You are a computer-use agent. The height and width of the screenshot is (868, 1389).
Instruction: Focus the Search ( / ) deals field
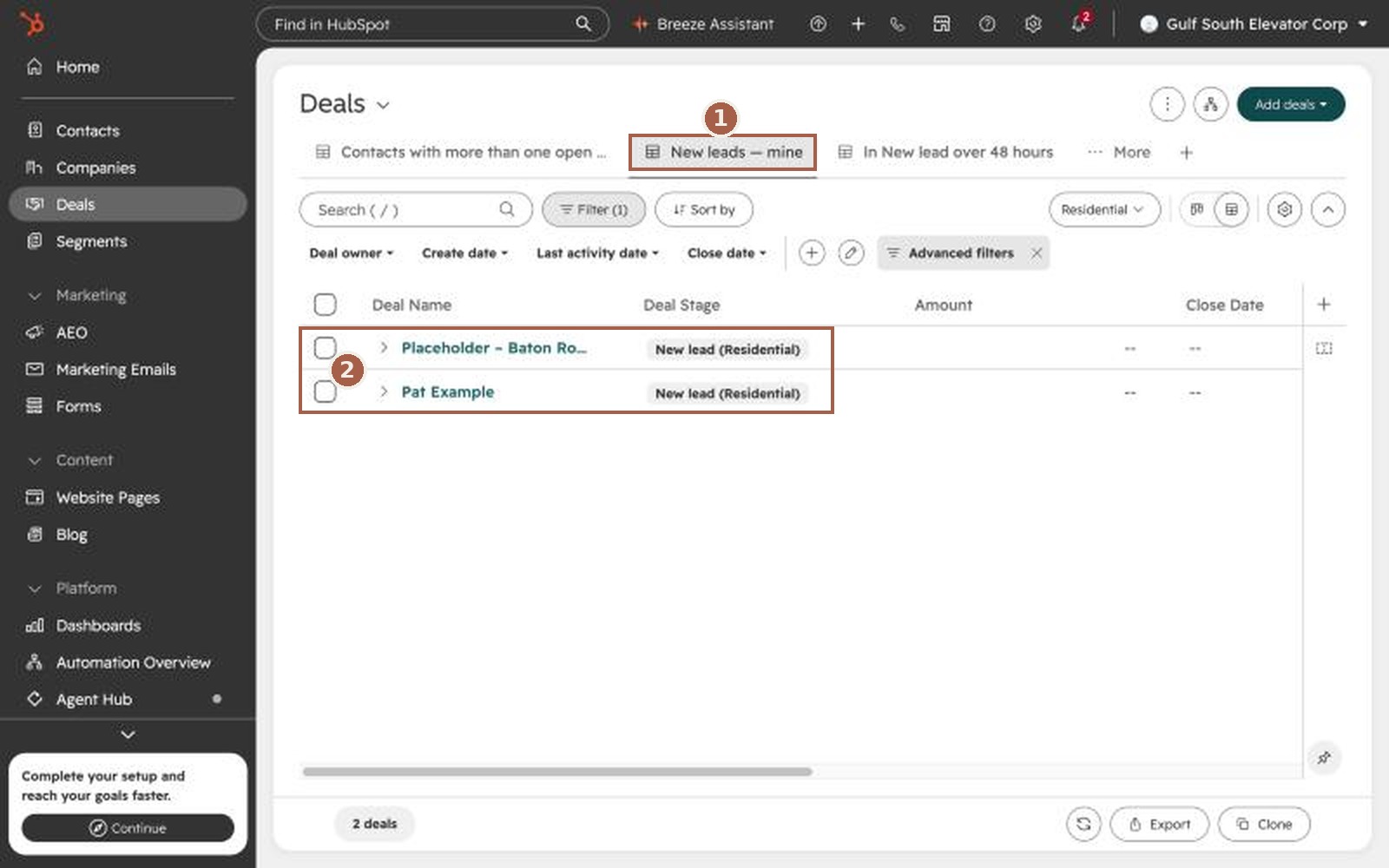click(x=416, y=209)
